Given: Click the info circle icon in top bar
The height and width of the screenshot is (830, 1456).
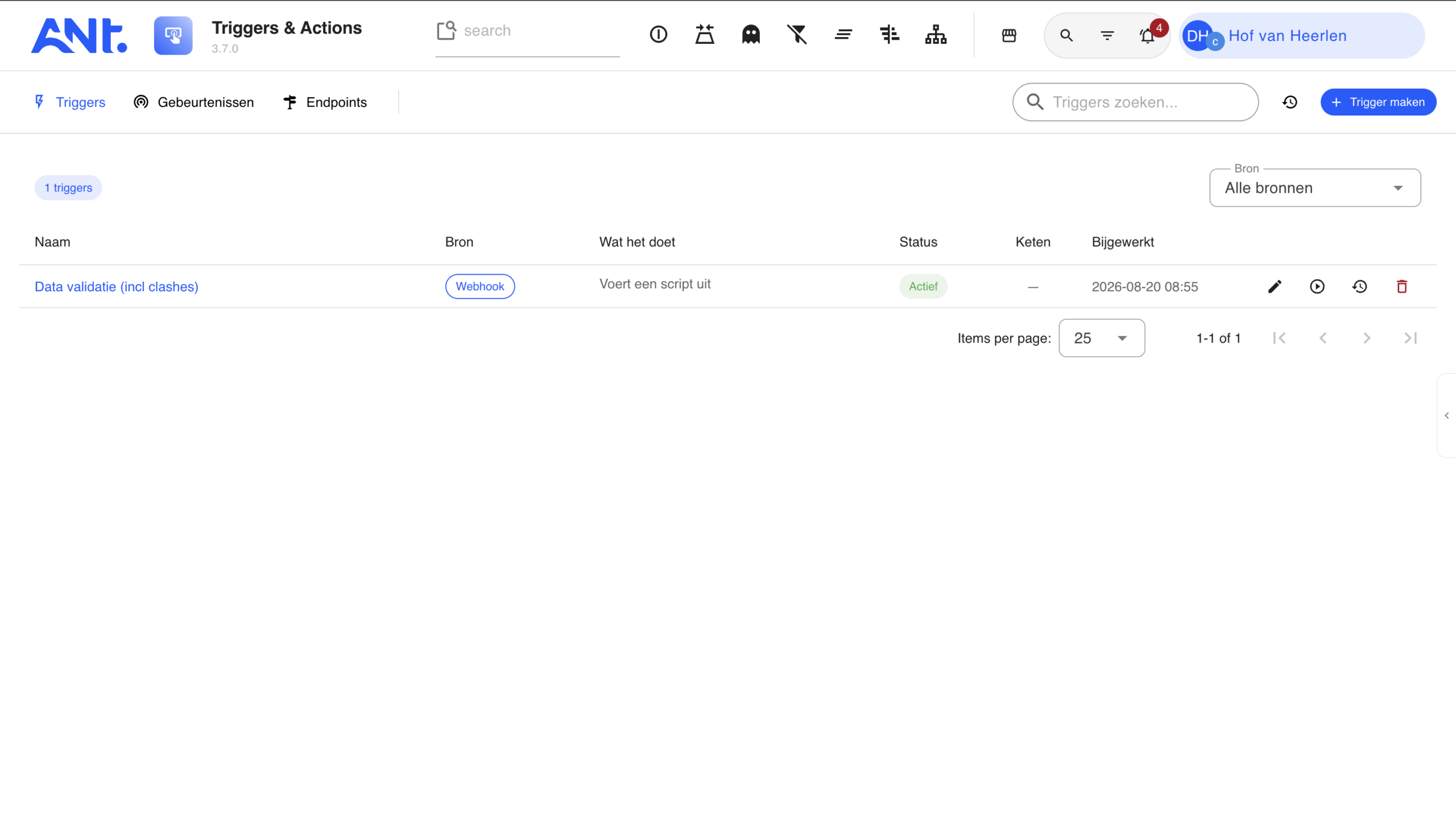Looking at the screenshot, I should click(x=658, y=35).
